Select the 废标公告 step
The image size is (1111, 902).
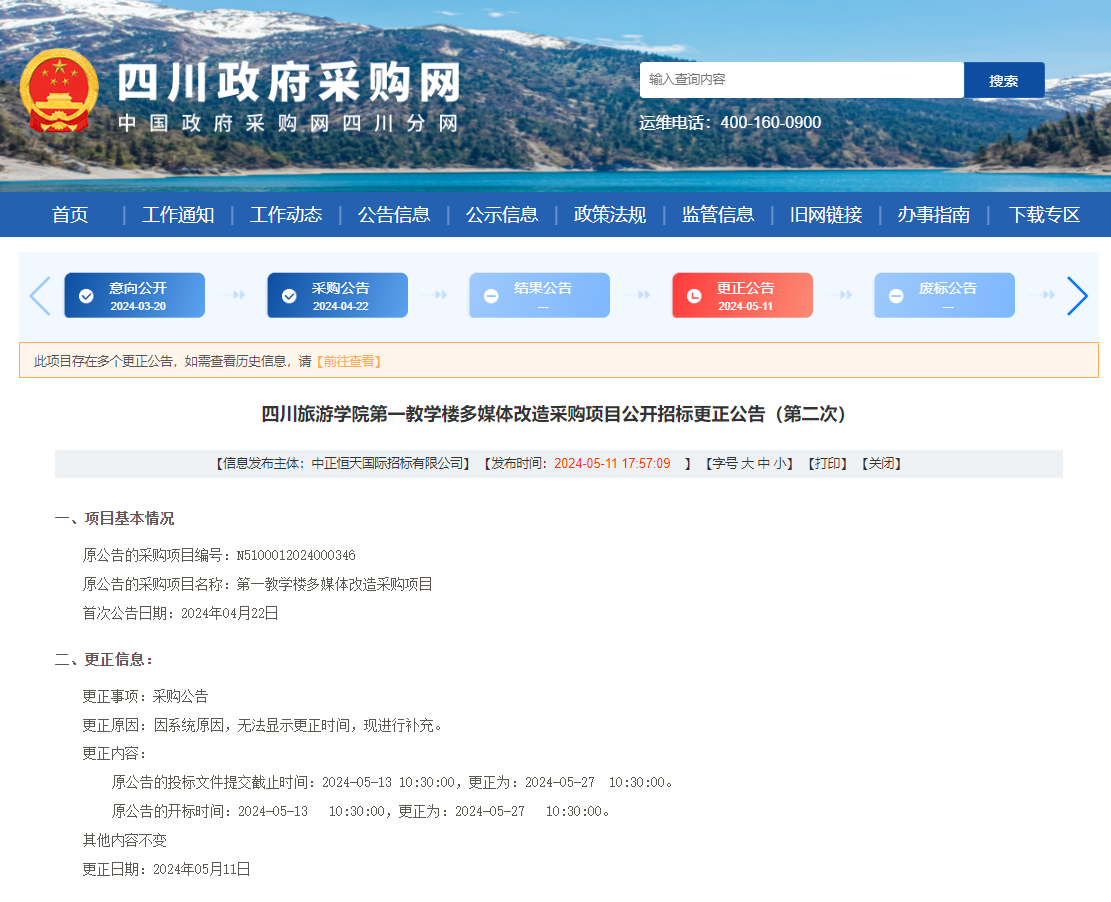(944, 295)
